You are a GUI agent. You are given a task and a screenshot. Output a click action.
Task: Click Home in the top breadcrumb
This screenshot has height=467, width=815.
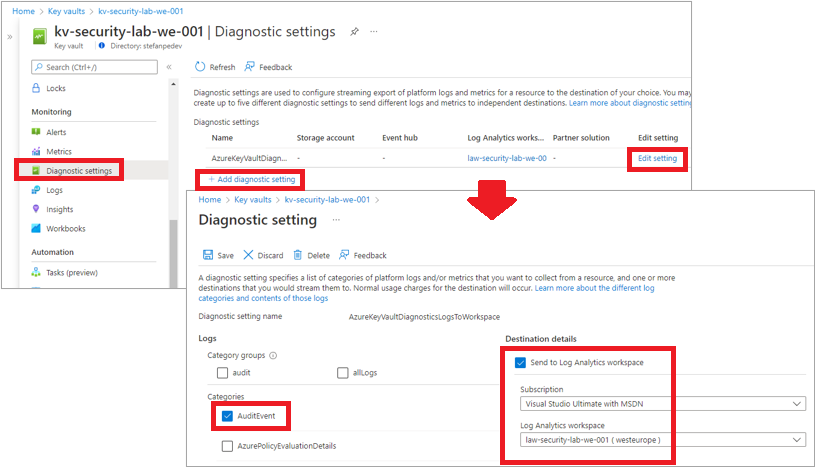click(23, 11)
